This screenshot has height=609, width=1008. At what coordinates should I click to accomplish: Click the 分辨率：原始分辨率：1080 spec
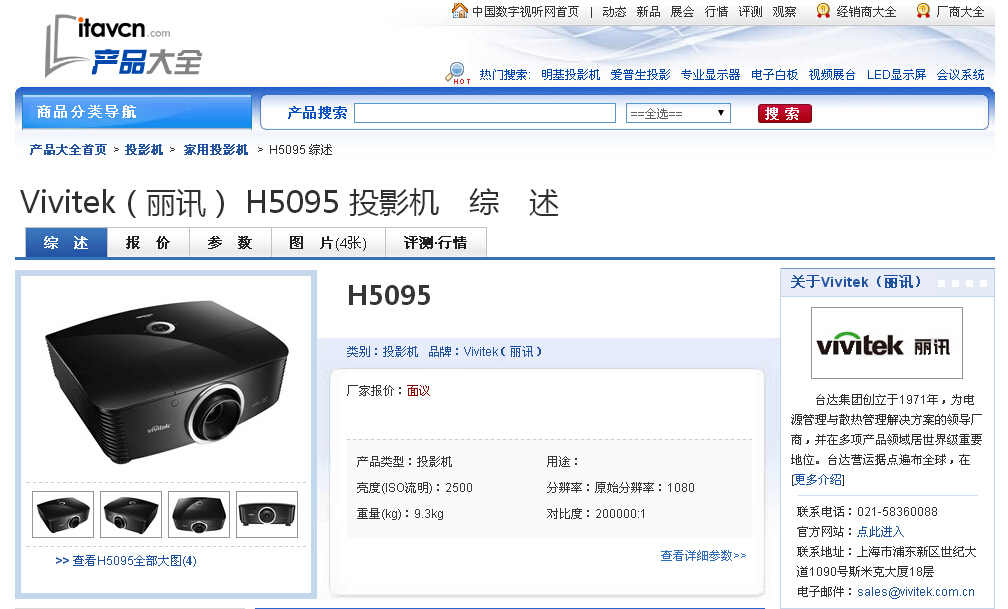click(620, 487)
